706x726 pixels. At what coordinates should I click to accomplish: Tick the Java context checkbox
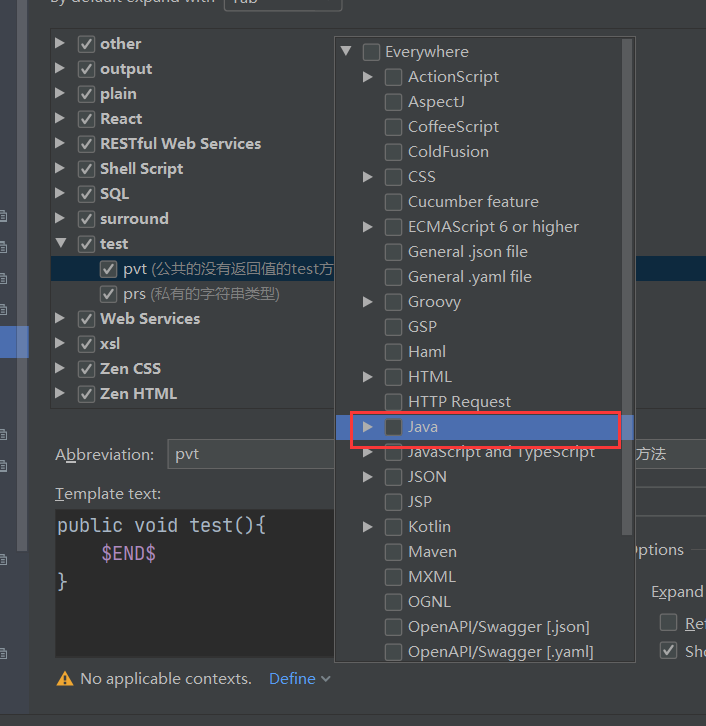[394, 427]
